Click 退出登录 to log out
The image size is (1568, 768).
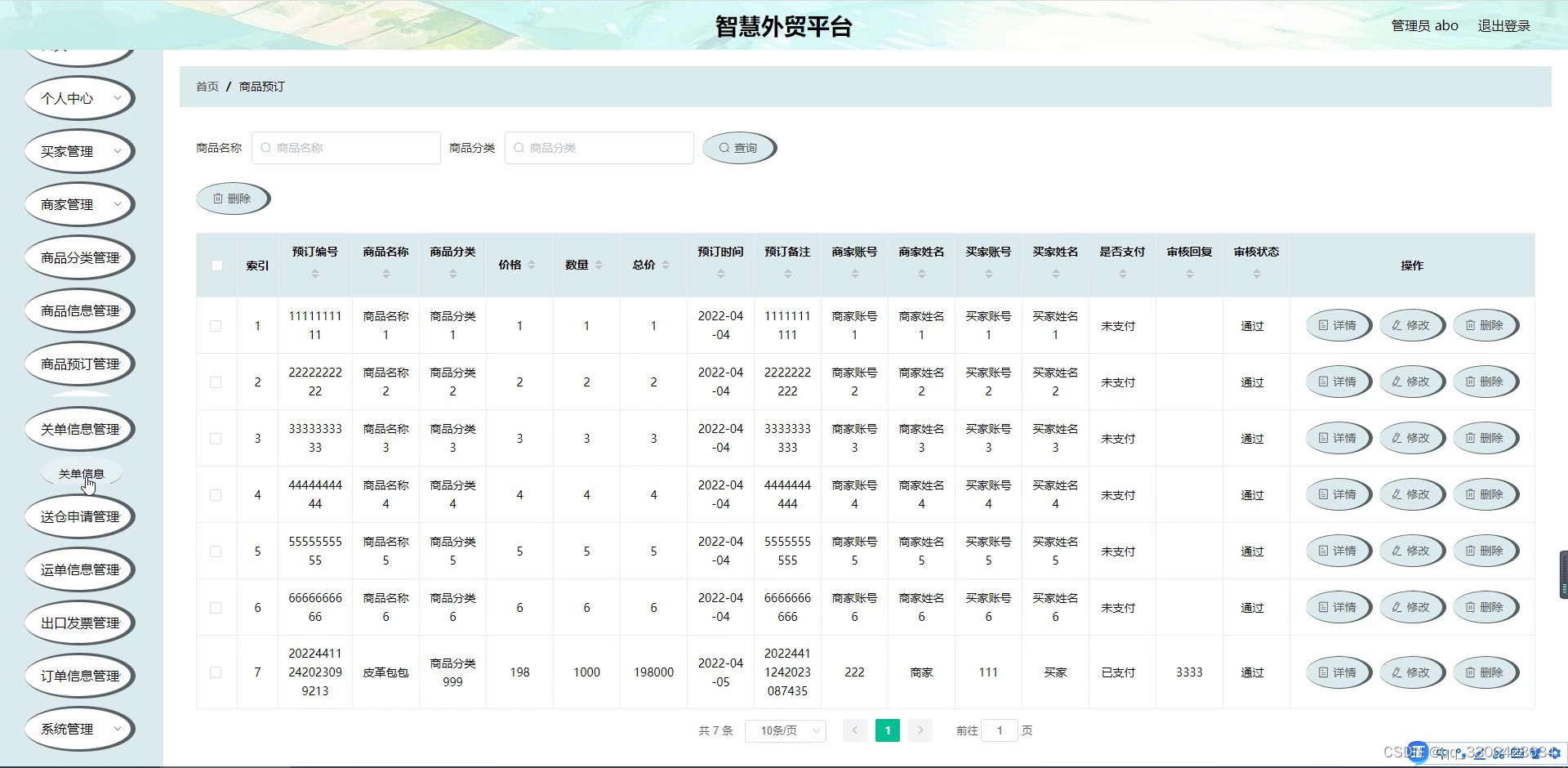(x=1503, y=26)
